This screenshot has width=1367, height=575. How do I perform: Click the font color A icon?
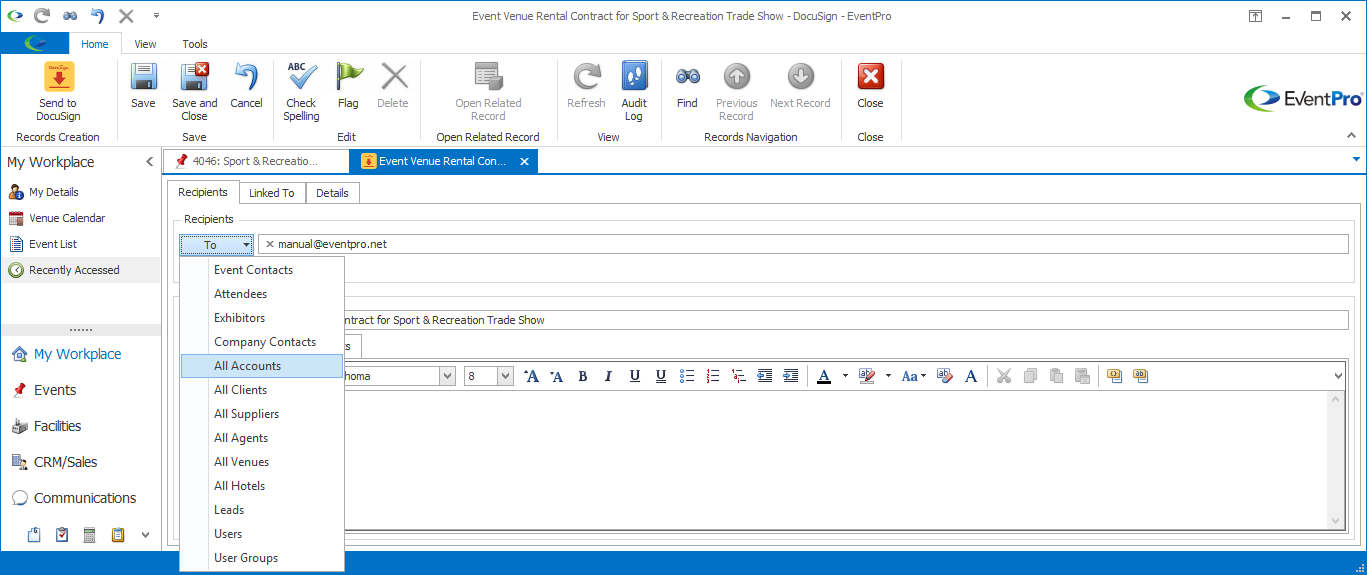tap(824, 376)
